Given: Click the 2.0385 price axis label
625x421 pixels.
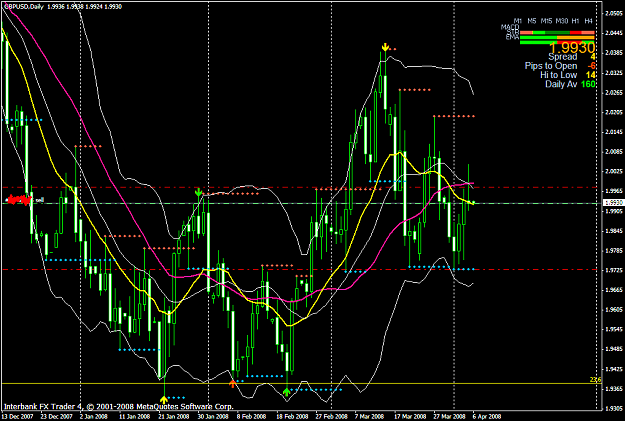Looking at the screenshot, I should [x=613, y=53].
